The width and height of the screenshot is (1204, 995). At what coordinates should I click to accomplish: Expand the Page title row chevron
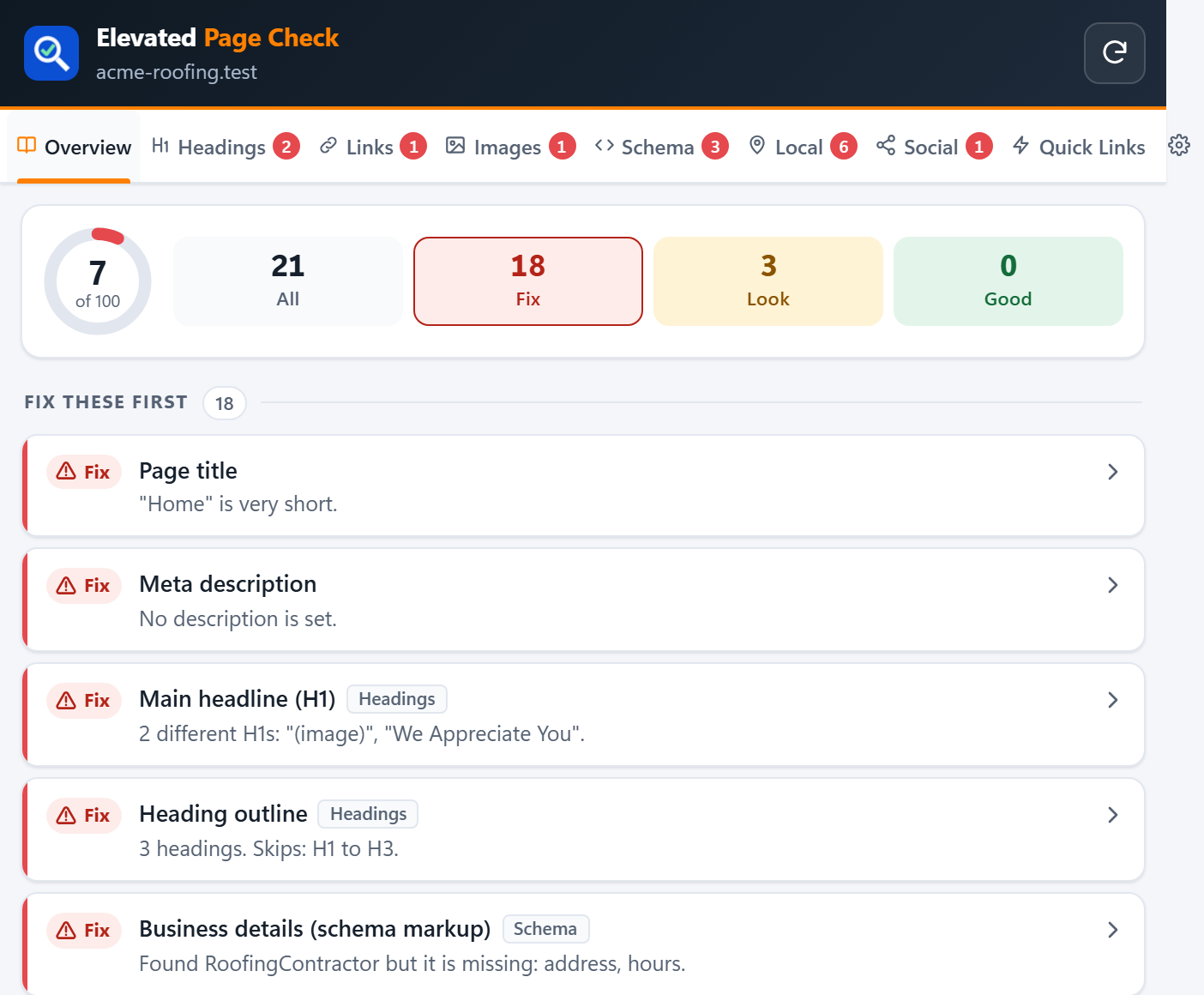pyautogui.click(x=1112, y=472)
